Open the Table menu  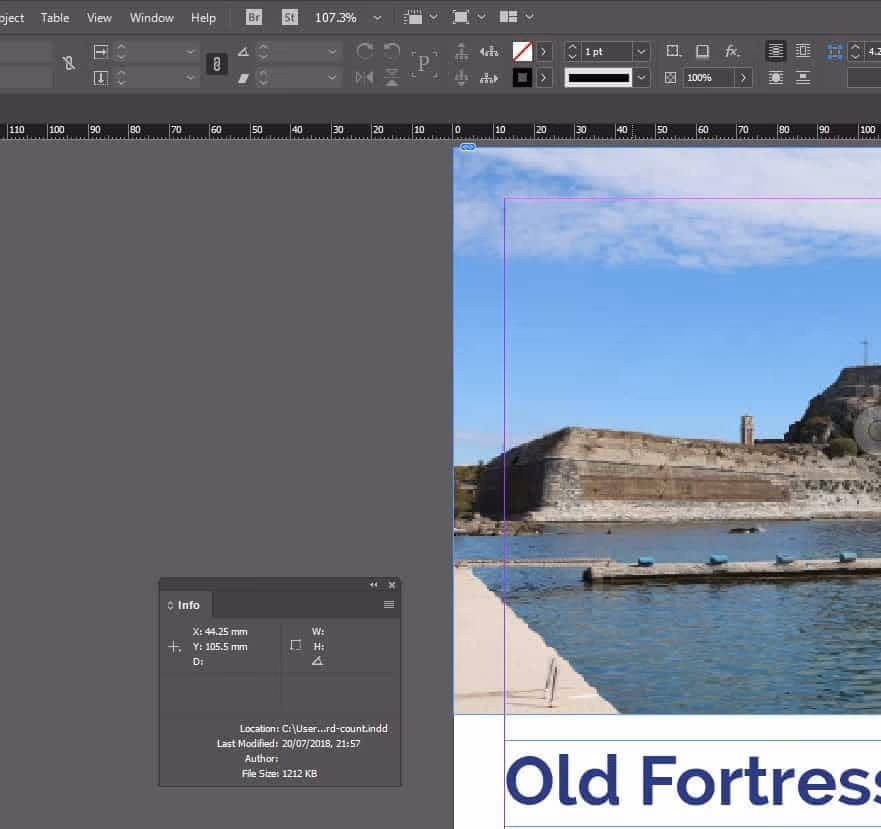point(55,18)
